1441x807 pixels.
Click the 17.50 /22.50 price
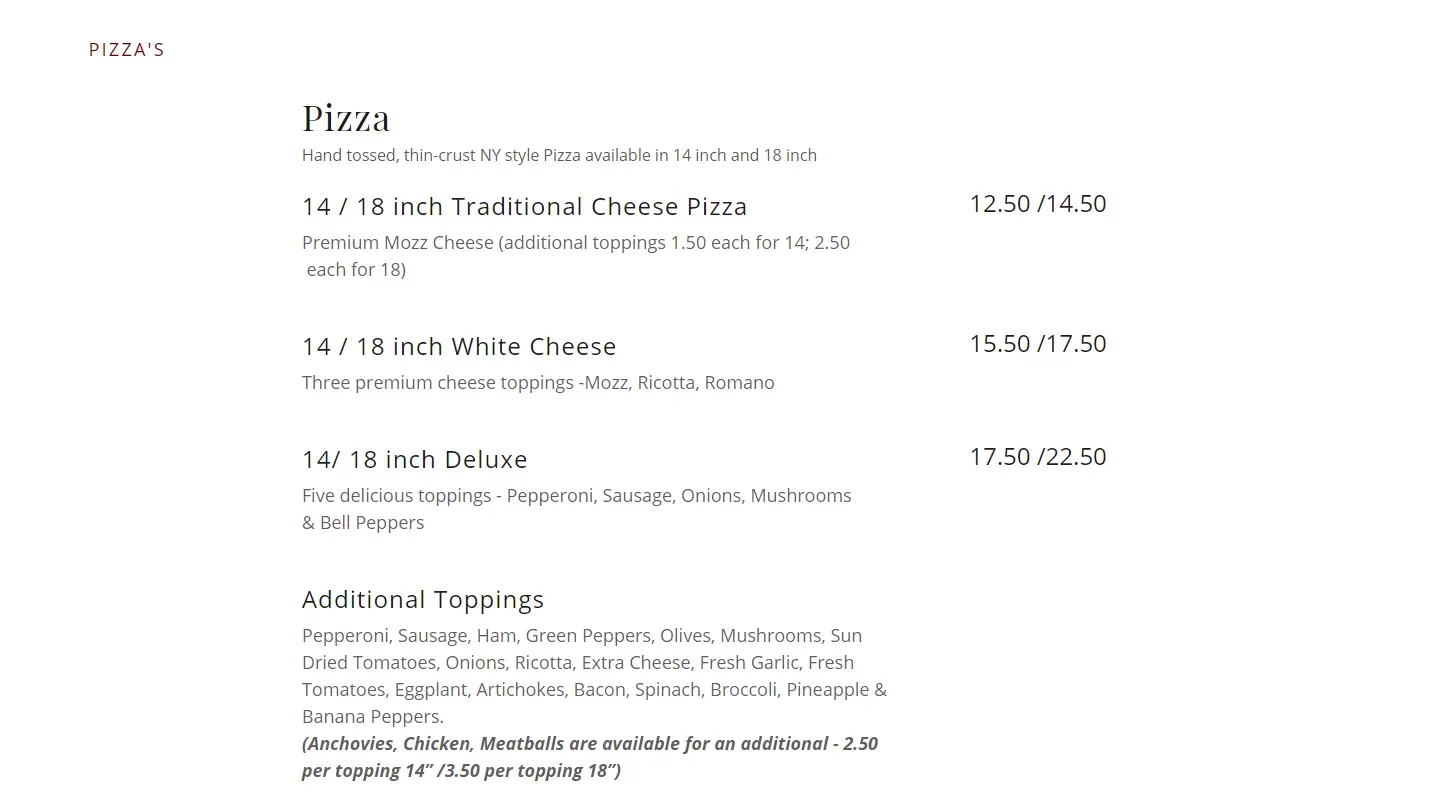(1037, 457)
